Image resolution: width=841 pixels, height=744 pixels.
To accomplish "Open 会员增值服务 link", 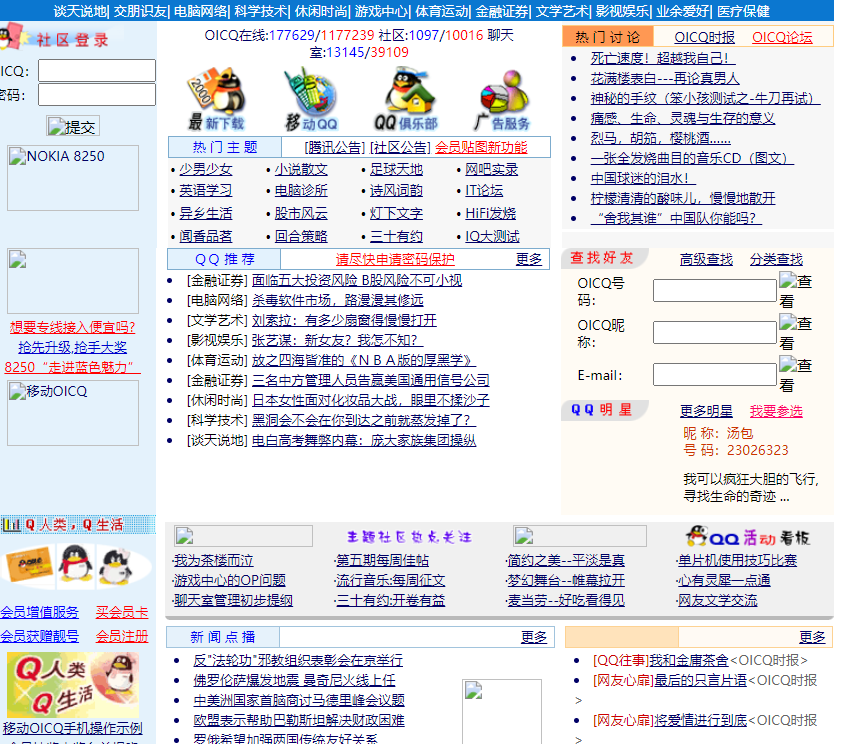I will pyautogui.click(x=40, y=613).
